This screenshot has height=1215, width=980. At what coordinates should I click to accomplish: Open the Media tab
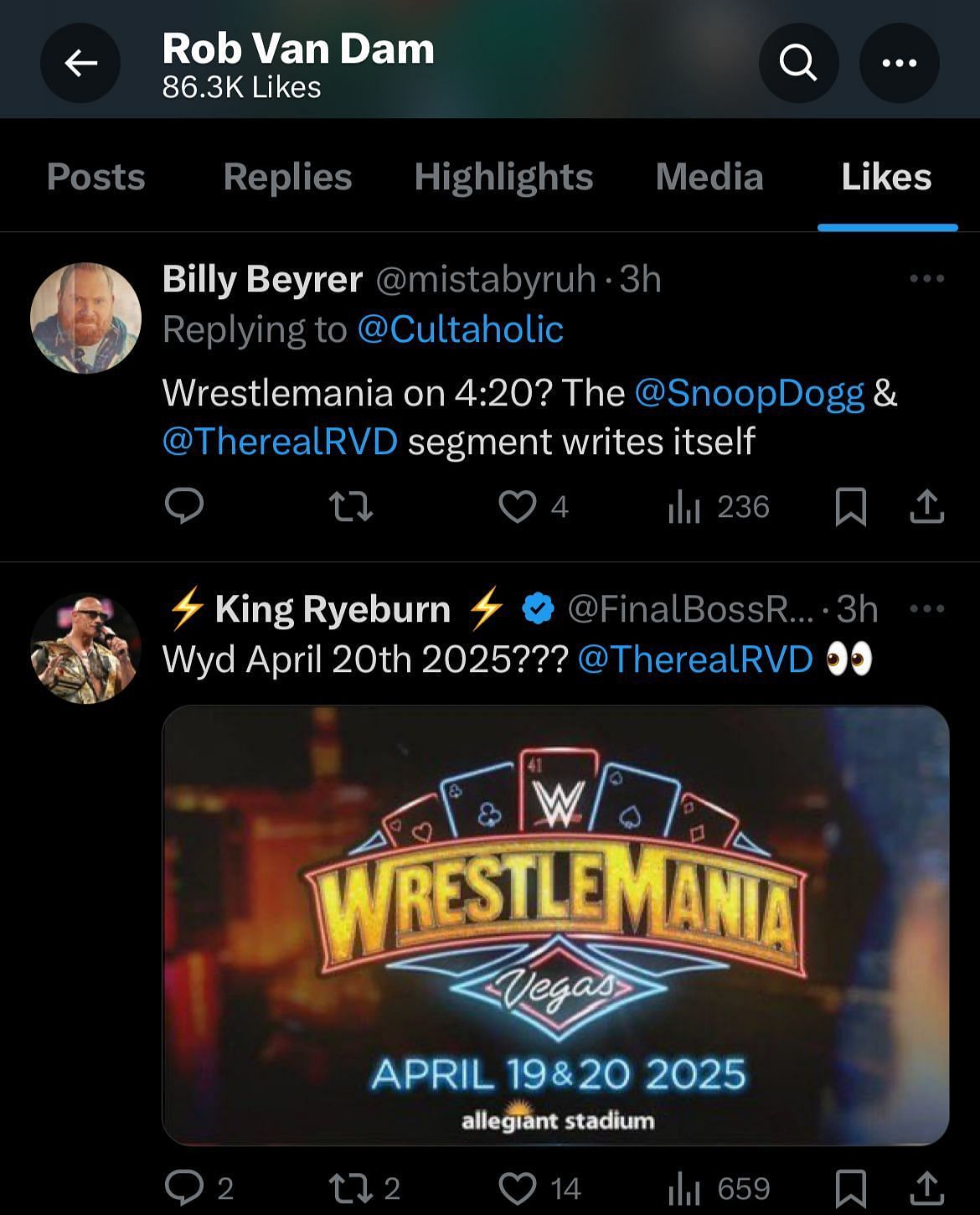709,177
